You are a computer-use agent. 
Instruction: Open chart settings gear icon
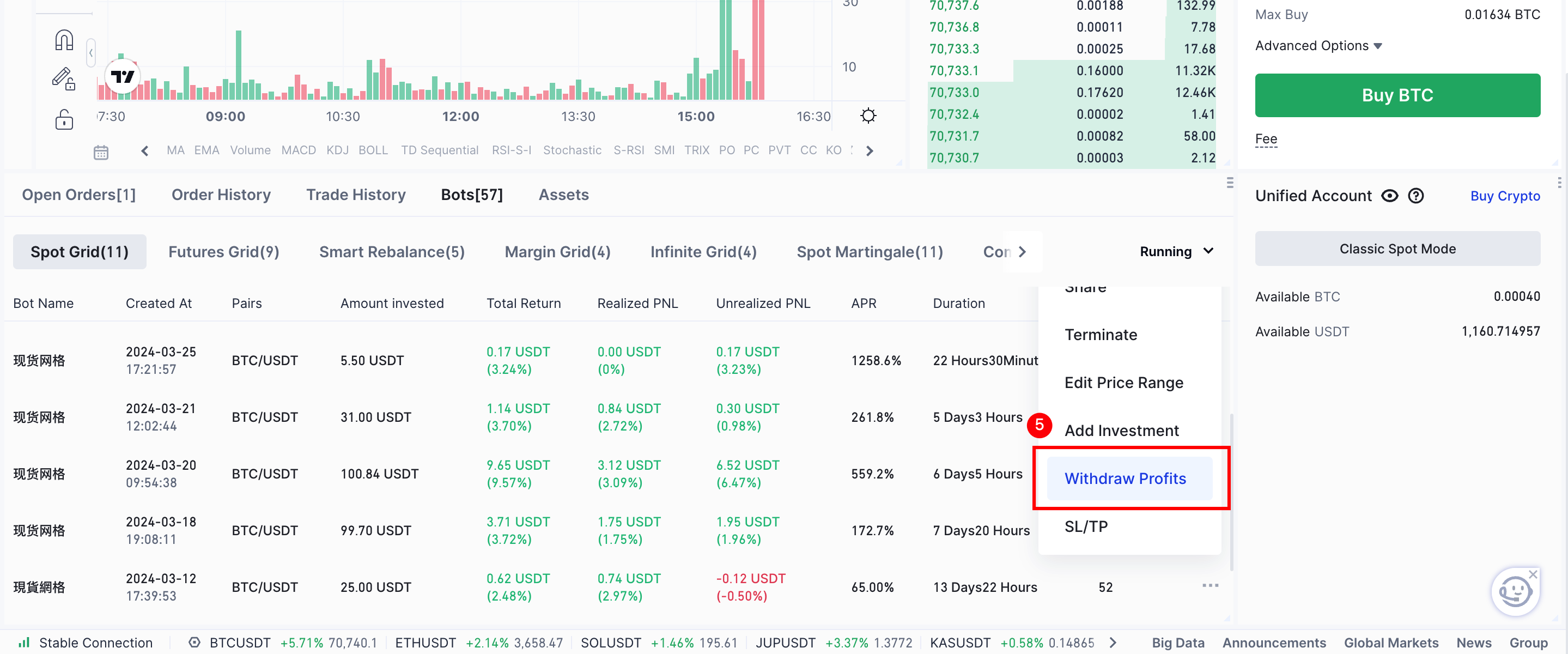(x=868, y=116)
